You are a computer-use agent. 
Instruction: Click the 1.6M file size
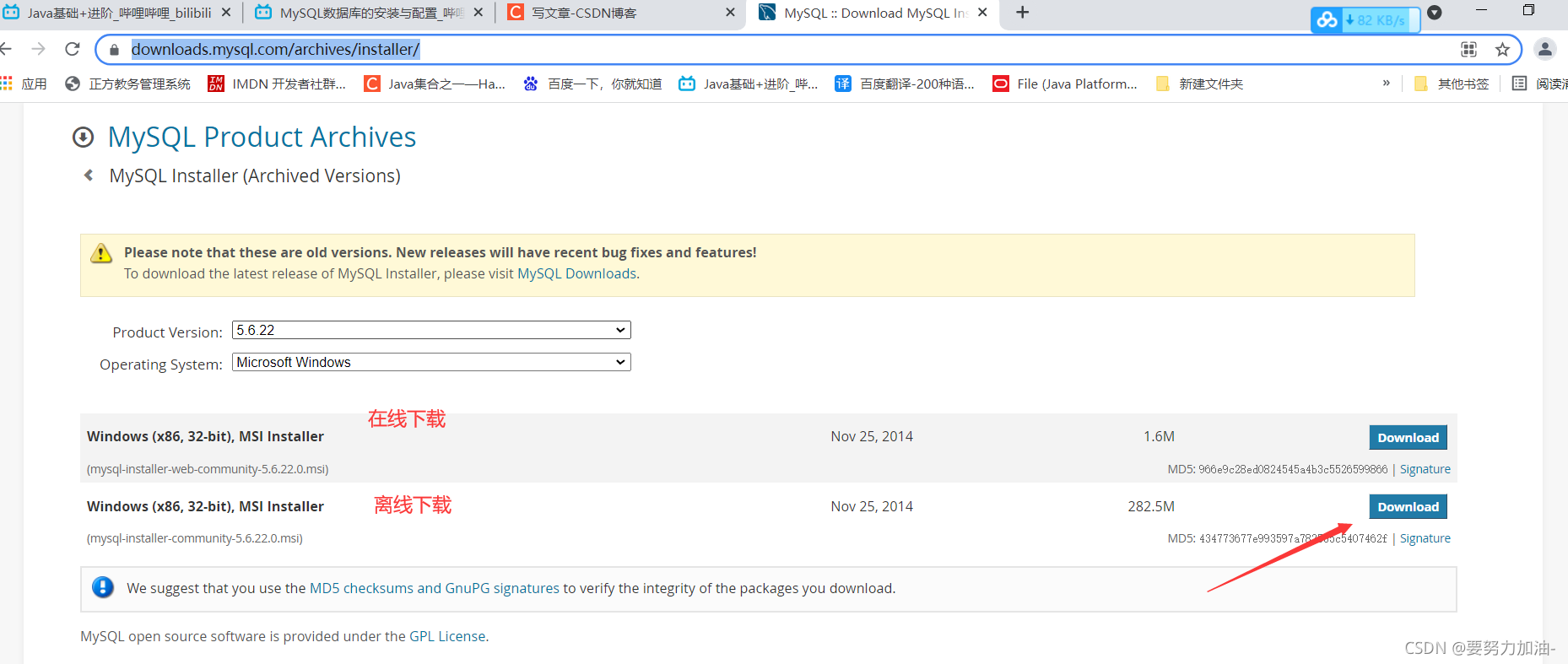[1159, 436]
